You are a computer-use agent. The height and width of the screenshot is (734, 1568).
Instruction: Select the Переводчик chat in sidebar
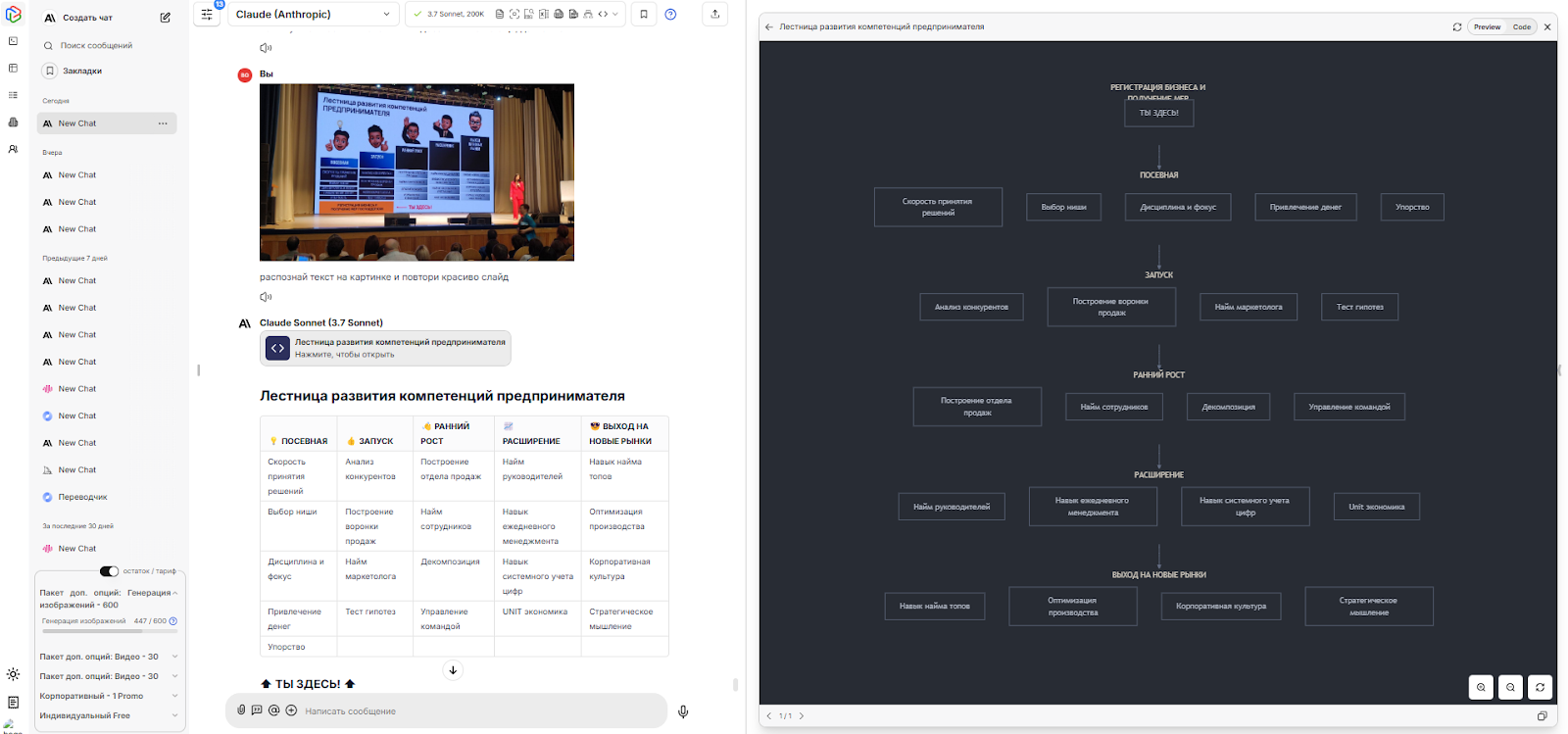coord(82,497)
